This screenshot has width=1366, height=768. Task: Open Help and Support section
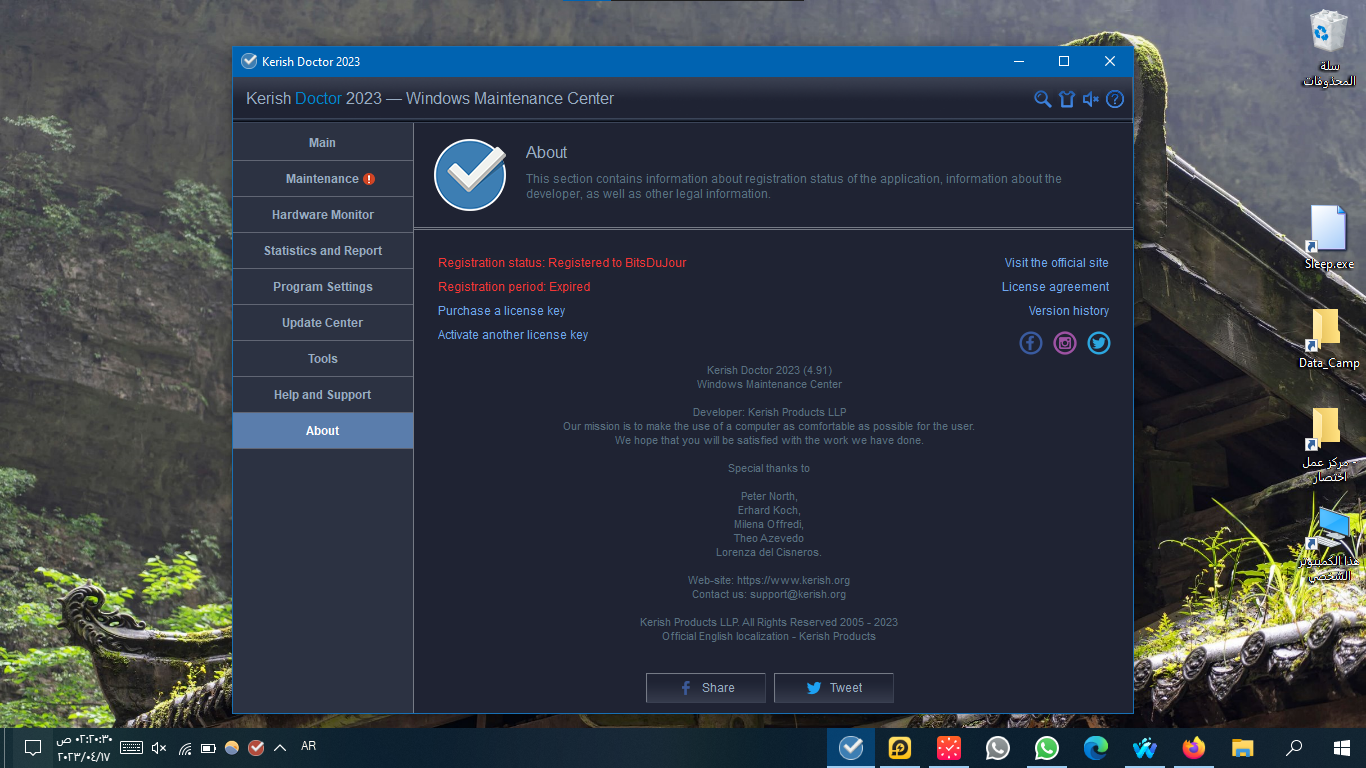(x=323, y=395)
